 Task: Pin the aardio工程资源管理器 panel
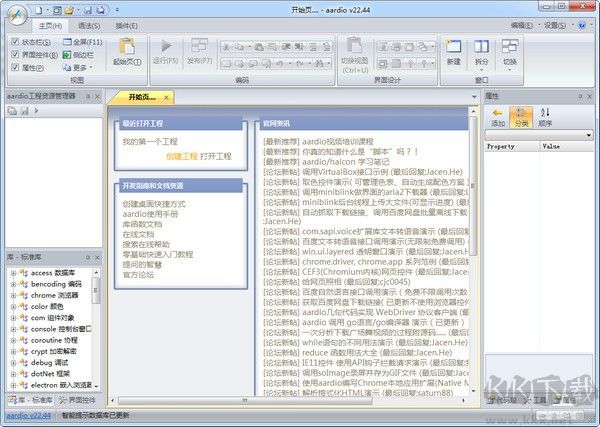pos(88,96)
